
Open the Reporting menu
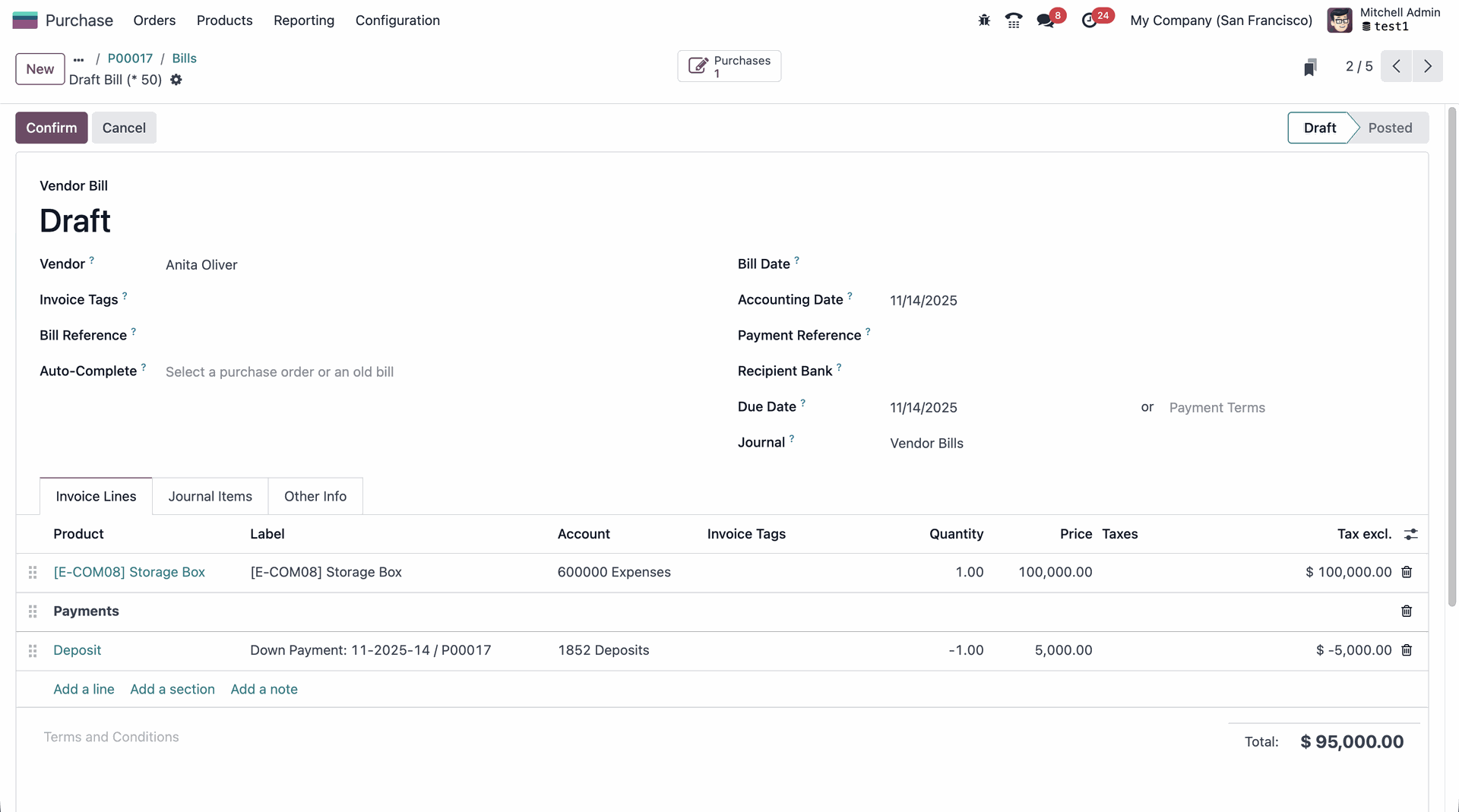pos(304,21)
